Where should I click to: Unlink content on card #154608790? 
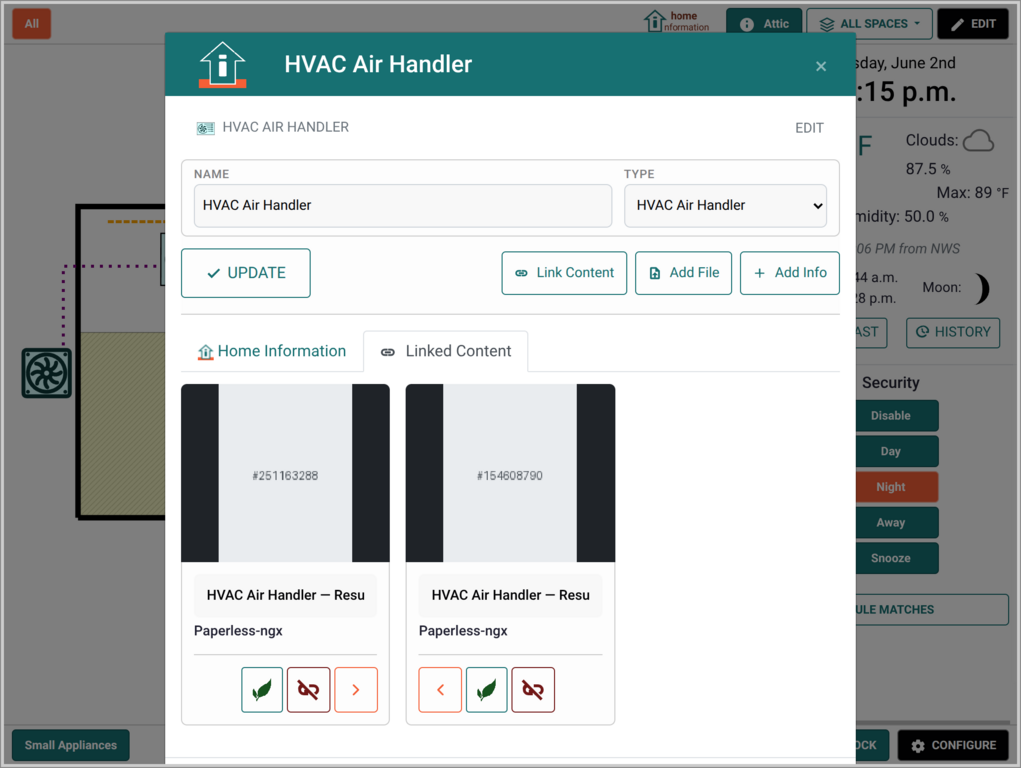pyautogui.click(x=533, y=689)
